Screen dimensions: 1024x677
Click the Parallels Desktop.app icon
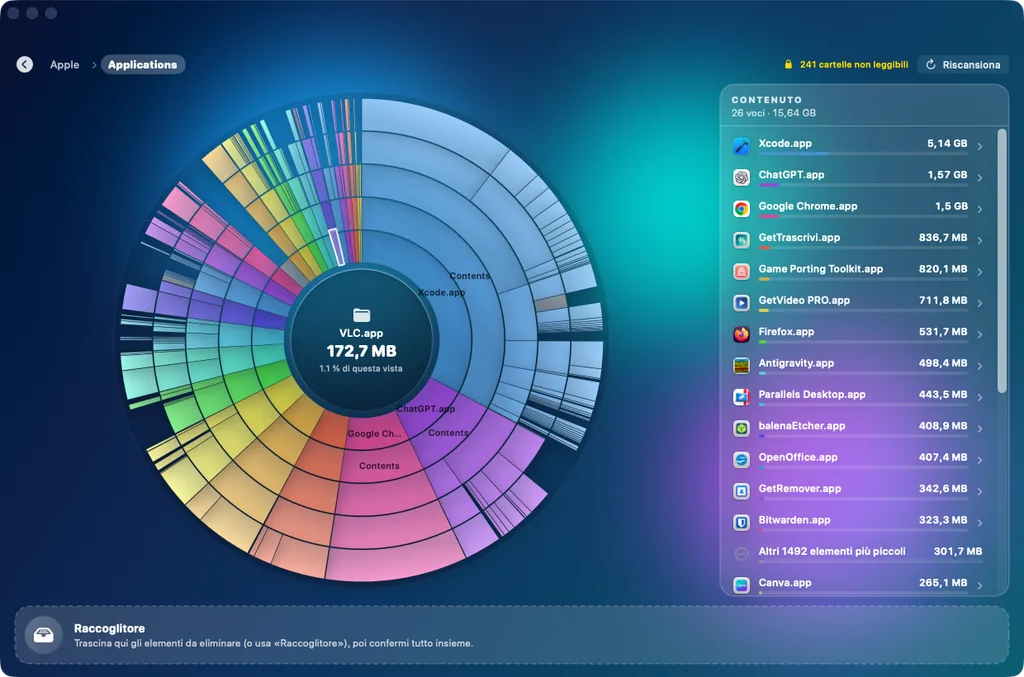741,396
